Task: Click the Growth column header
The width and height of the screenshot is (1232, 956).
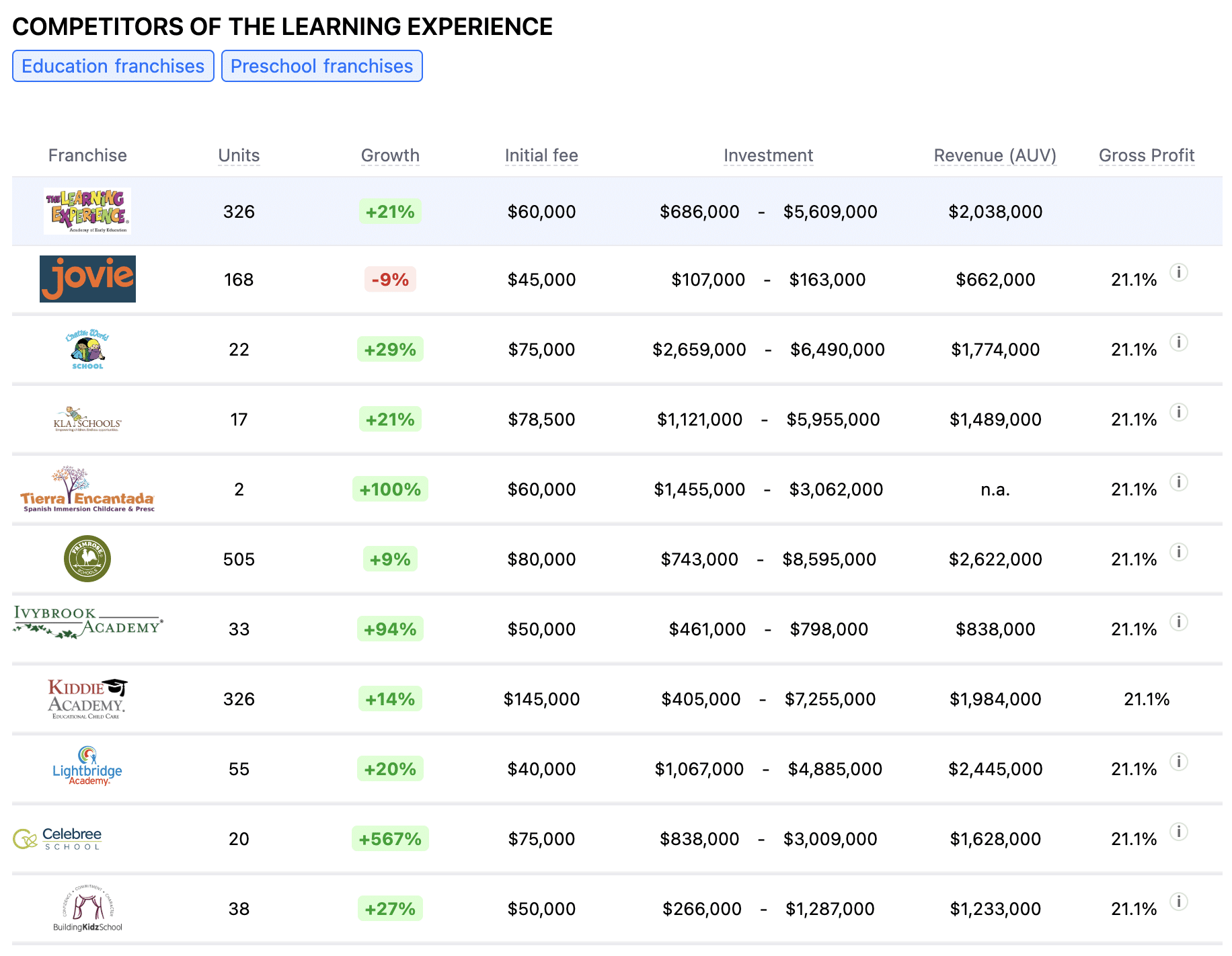Action: point(390,155)
